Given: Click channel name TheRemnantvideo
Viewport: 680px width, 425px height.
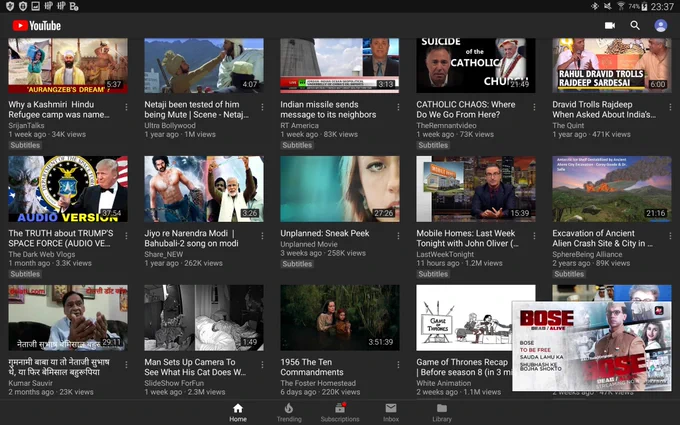Looking at the screenshot, I should point(446,125).
